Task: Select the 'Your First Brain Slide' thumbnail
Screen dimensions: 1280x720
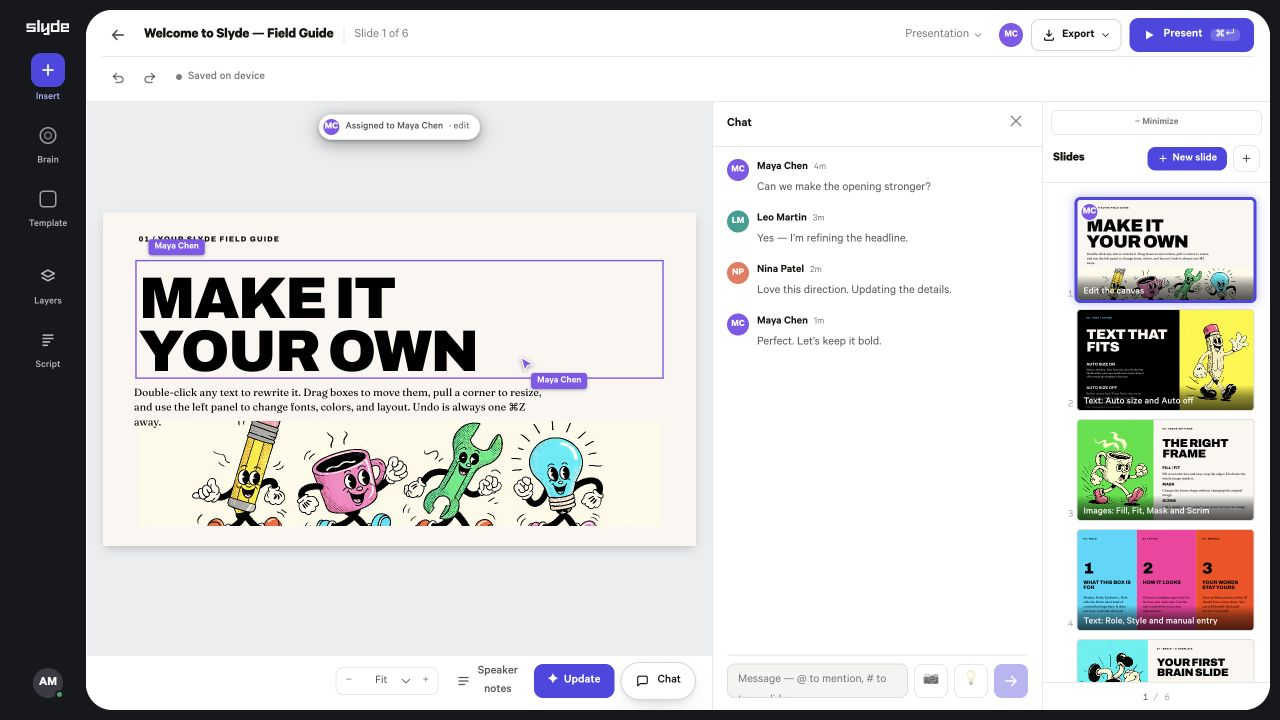Action: click(1165, 662)
